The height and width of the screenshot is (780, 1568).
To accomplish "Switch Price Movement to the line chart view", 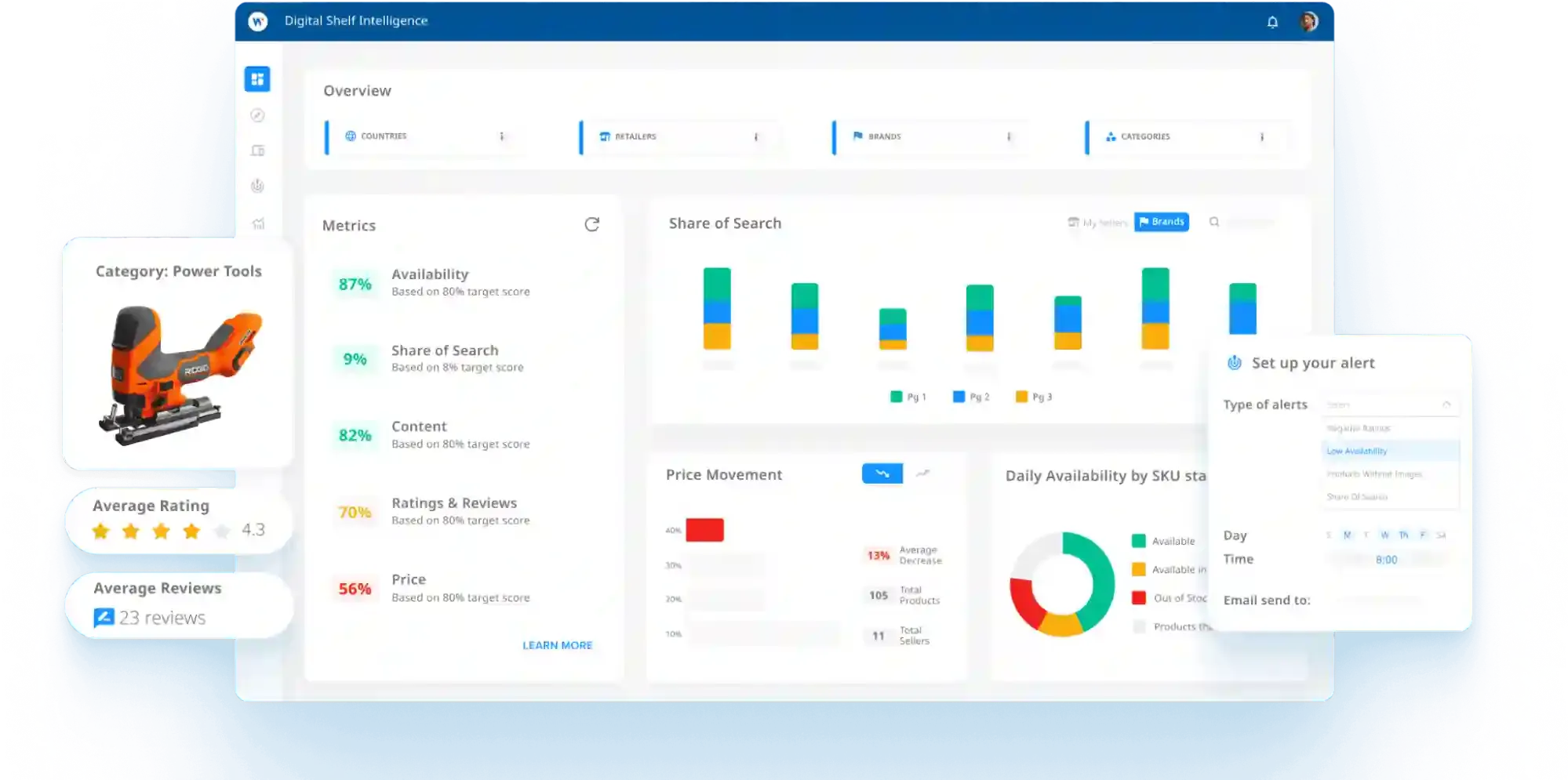I will tap(922, 473).
